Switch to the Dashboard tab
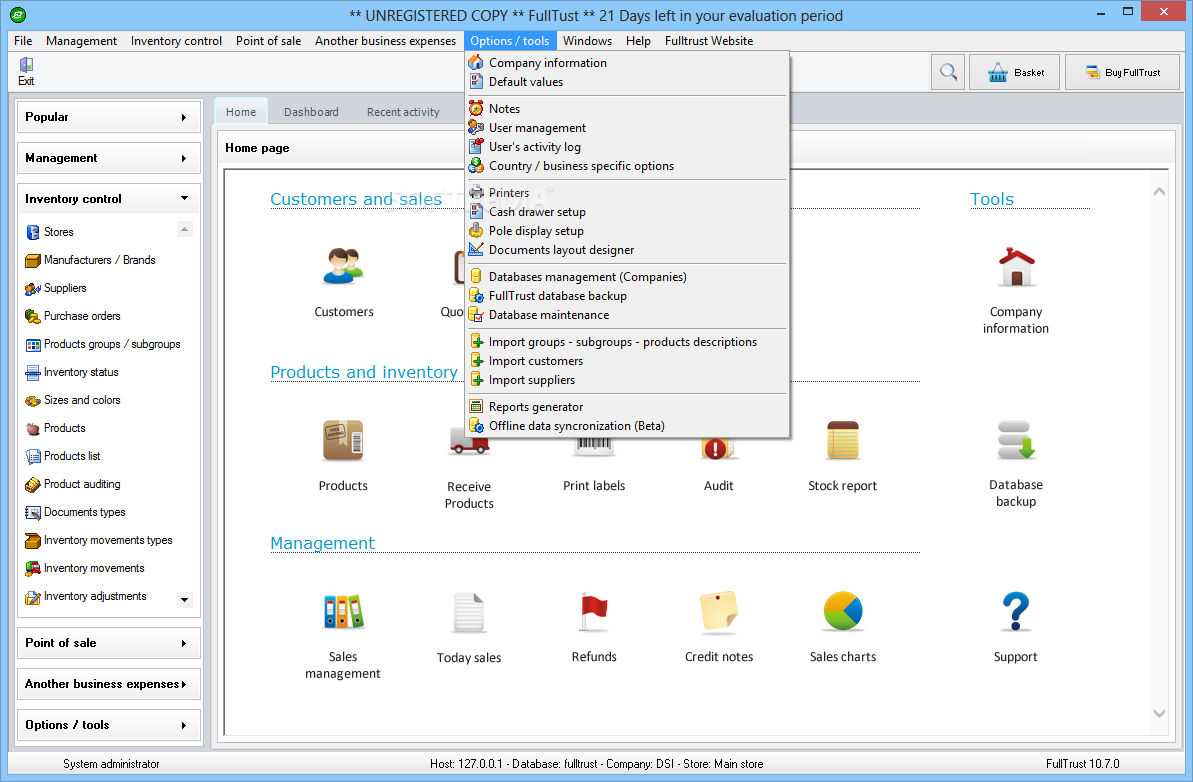 click(311, 112)
